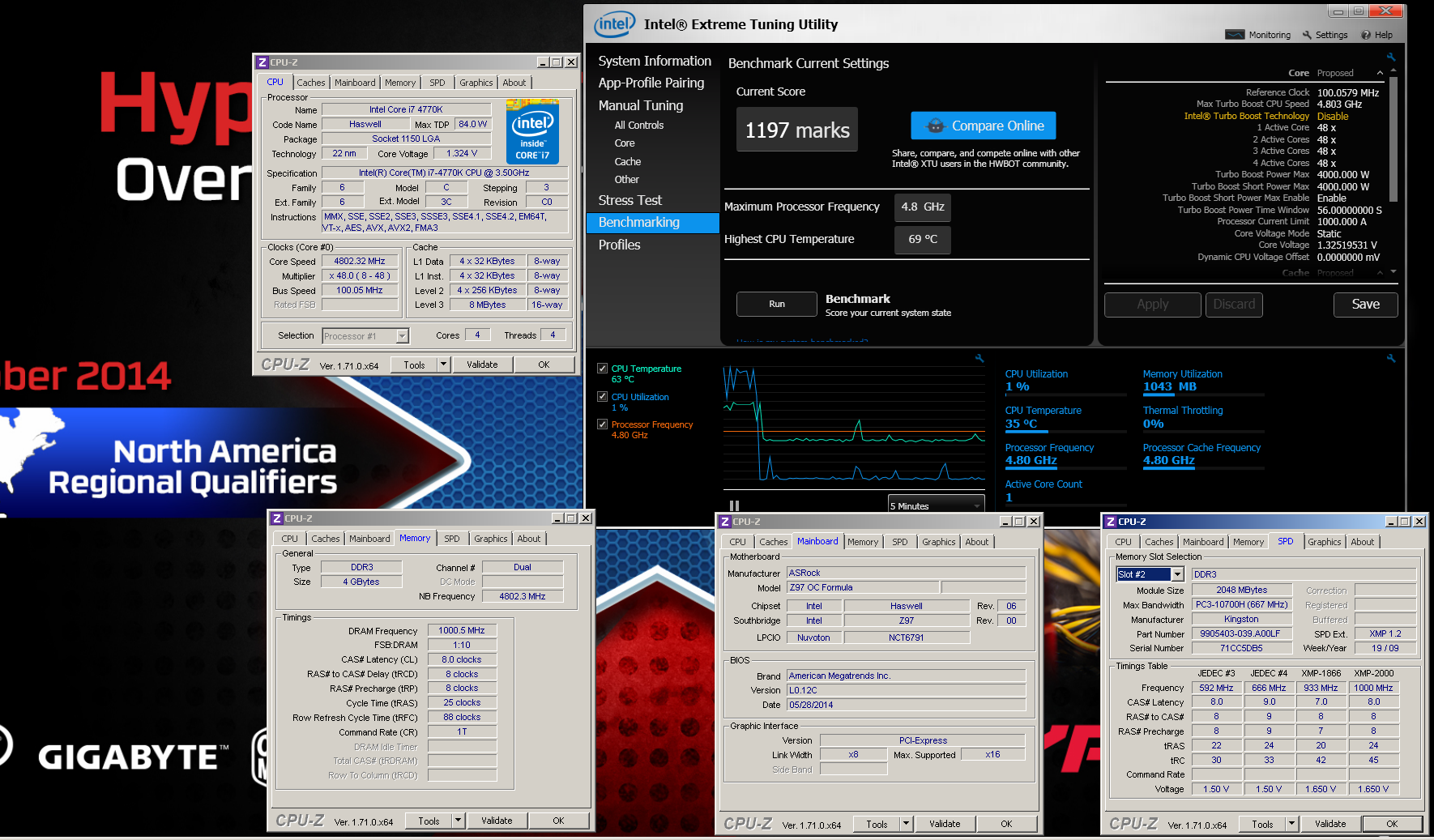The image size is (1434, 840).
Task: Minimize the CPU-Z SPD window
Action: [x=1391, y=522]
